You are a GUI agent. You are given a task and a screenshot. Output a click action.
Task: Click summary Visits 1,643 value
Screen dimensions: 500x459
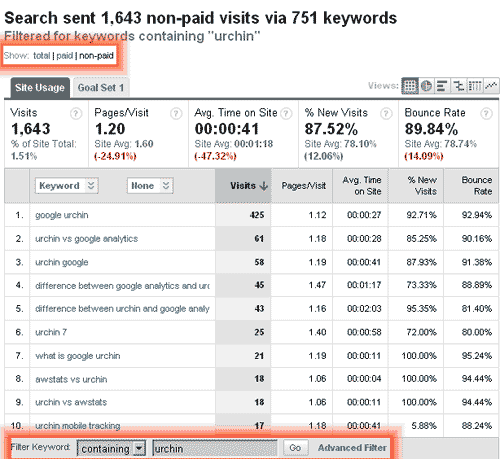[31, 129]
